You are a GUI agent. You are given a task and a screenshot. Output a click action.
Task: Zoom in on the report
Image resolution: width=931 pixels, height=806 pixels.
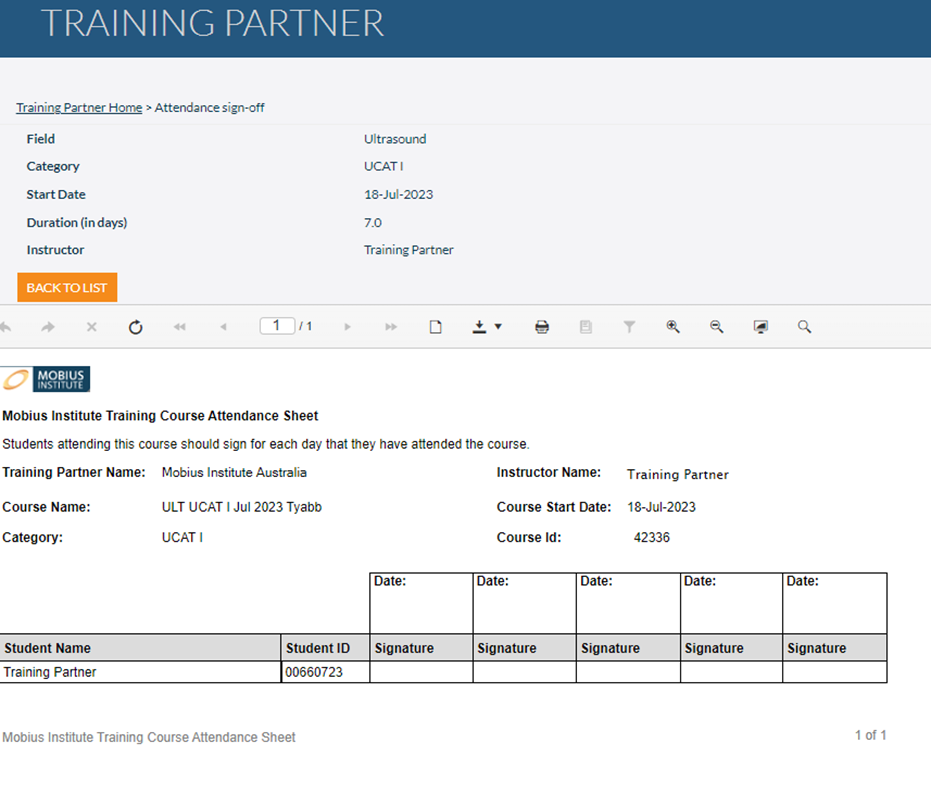[673, 326]
